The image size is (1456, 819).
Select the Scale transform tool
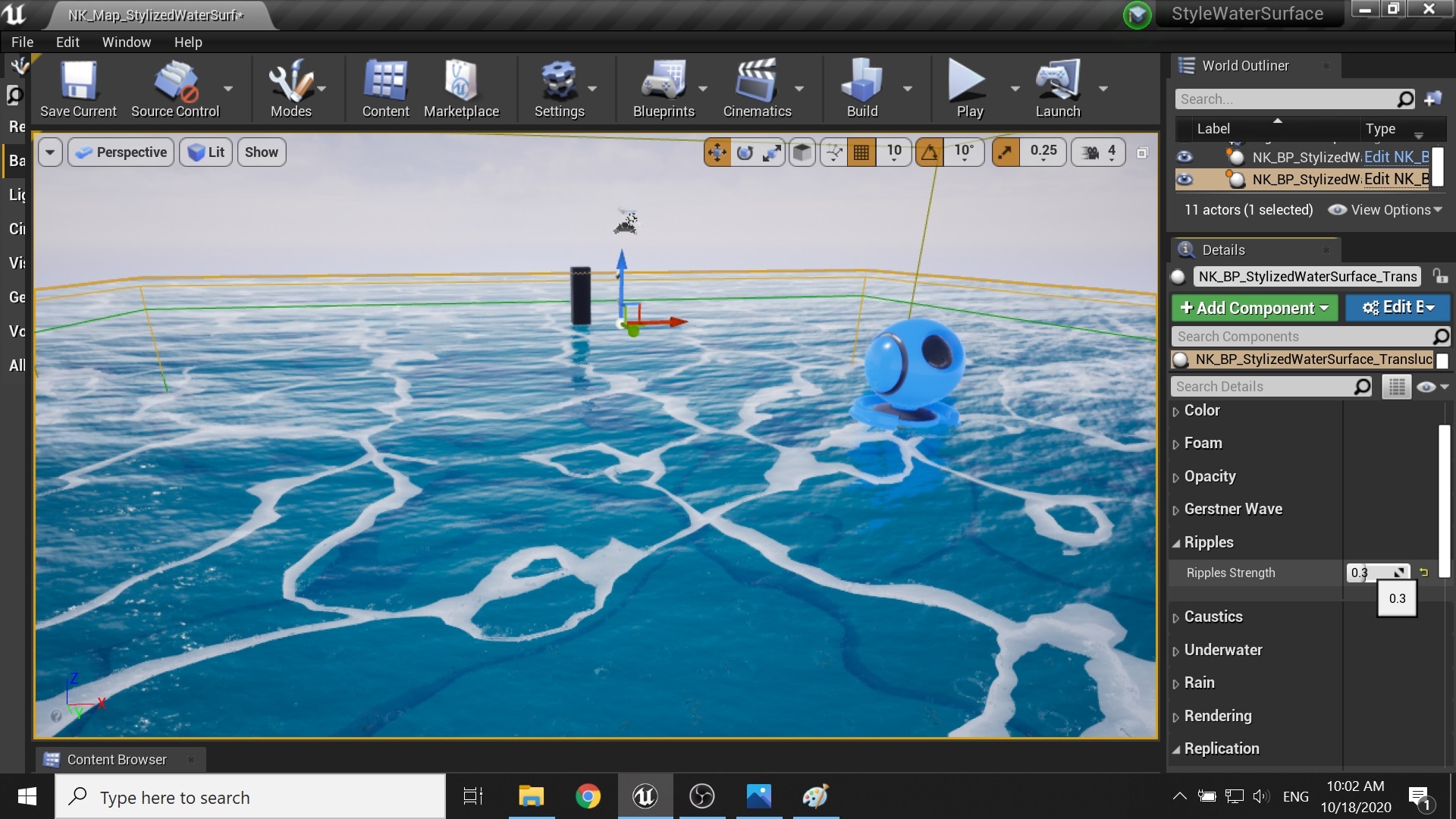772,152
